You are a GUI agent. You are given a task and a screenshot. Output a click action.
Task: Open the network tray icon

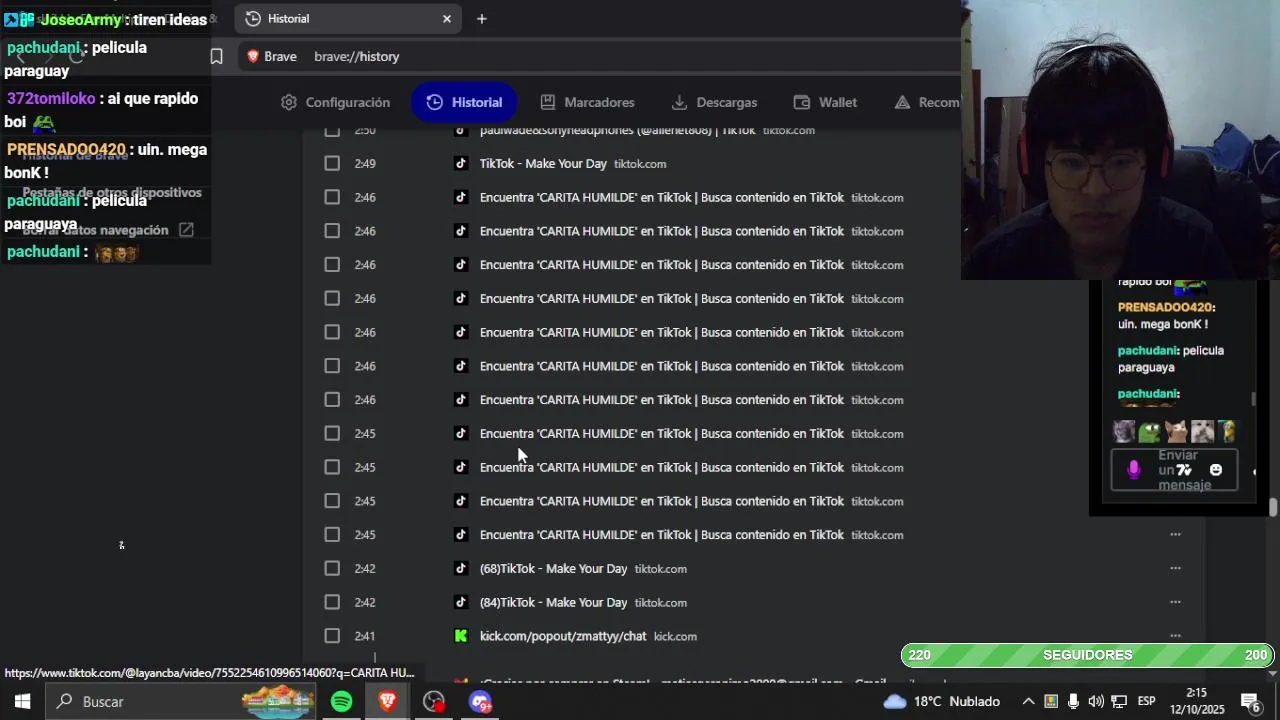point(1119,702)
